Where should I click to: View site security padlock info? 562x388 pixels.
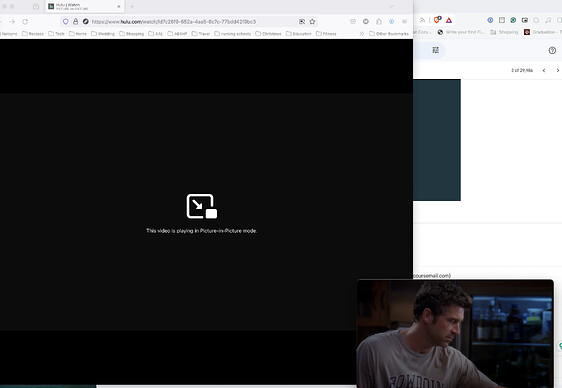point(76,21)
